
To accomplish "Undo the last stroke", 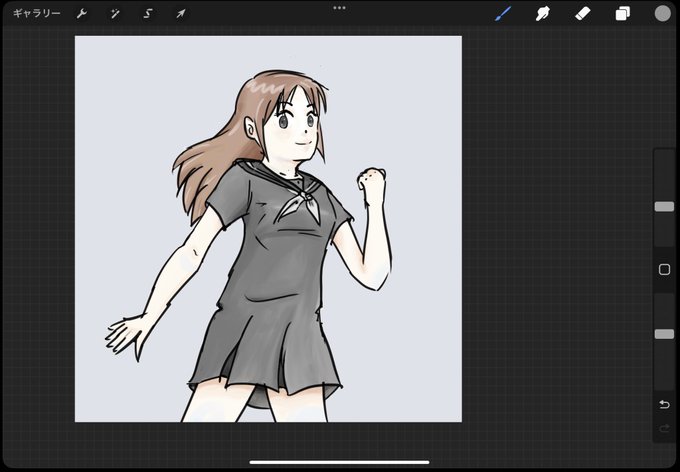I will click(x=664, y=404).
